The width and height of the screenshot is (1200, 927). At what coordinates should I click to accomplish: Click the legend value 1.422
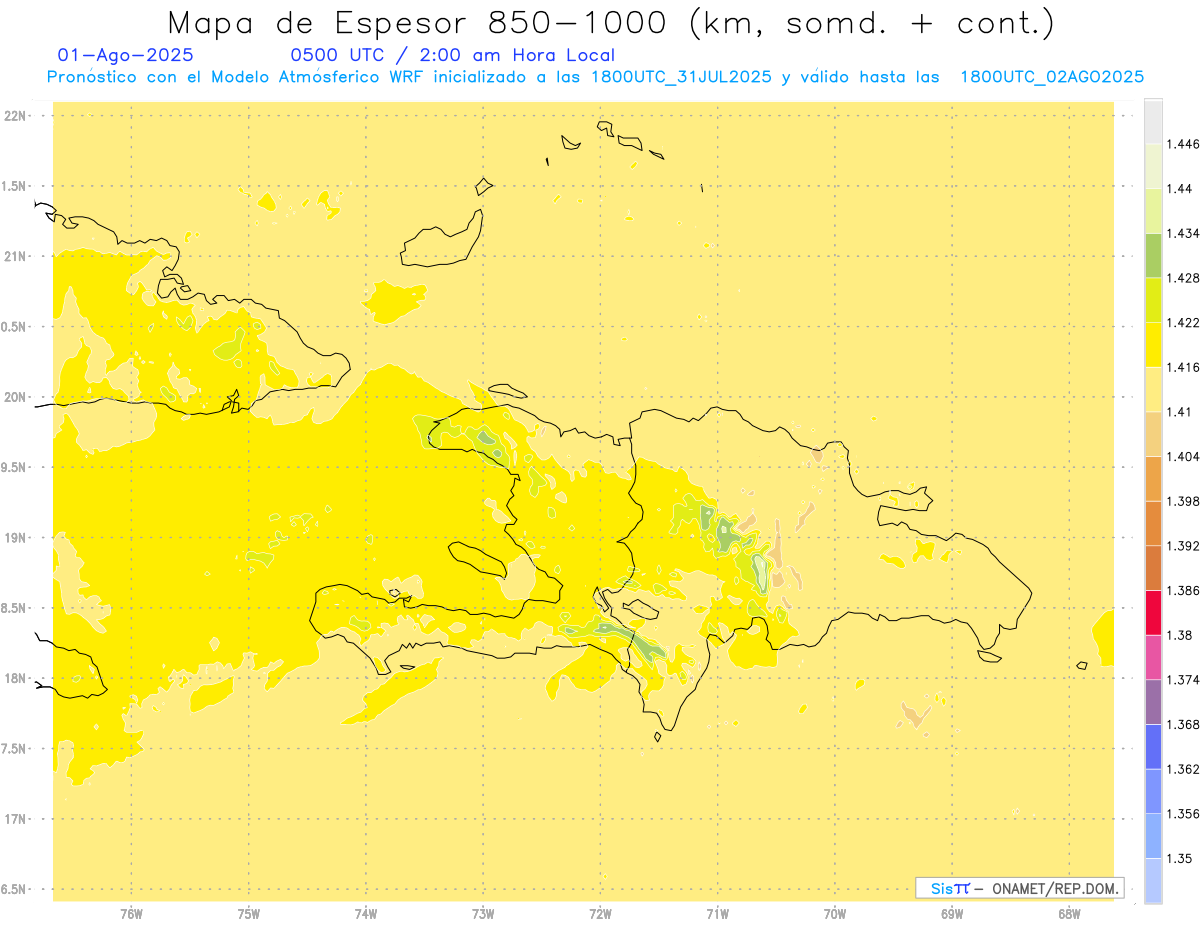pyautogui.click(x=1184, y=322)
